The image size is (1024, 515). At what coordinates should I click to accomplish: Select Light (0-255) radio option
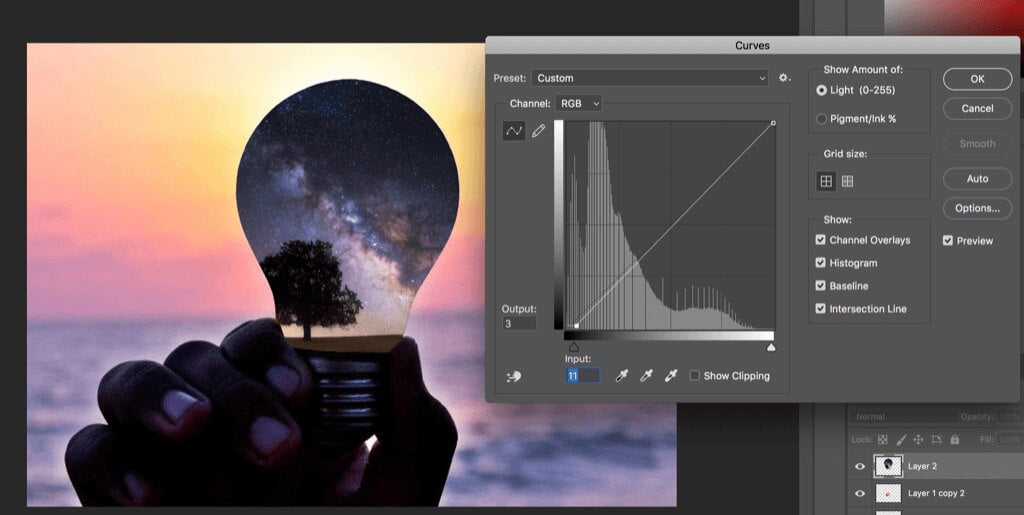(822, 90)
